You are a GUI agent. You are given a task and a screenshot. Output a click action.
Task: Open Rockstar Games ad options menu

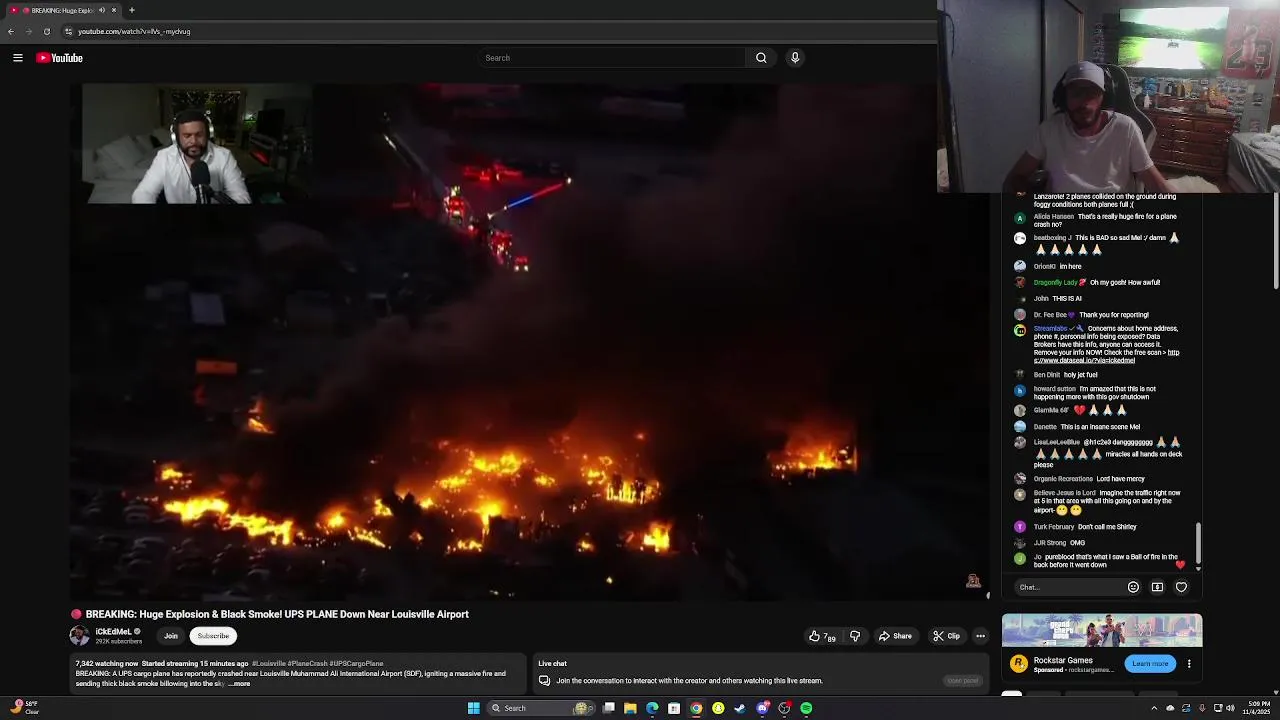coord(1189,663)
